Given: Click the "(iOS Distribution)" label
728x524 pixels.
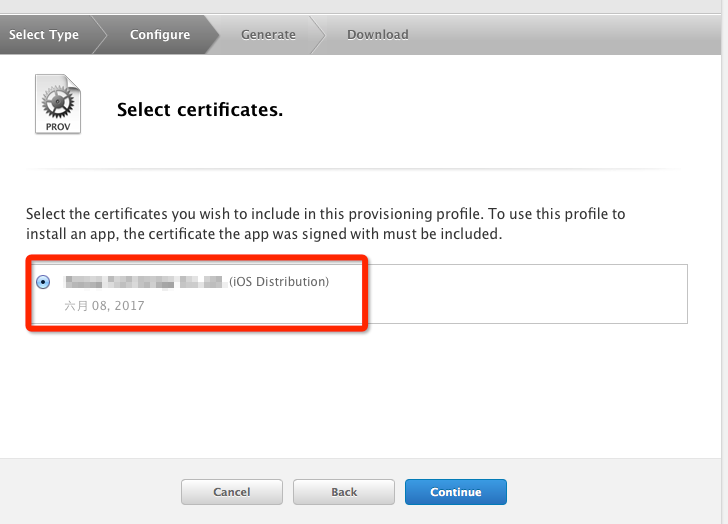Looking at the screenshot, I should click(x=279, y=282).
